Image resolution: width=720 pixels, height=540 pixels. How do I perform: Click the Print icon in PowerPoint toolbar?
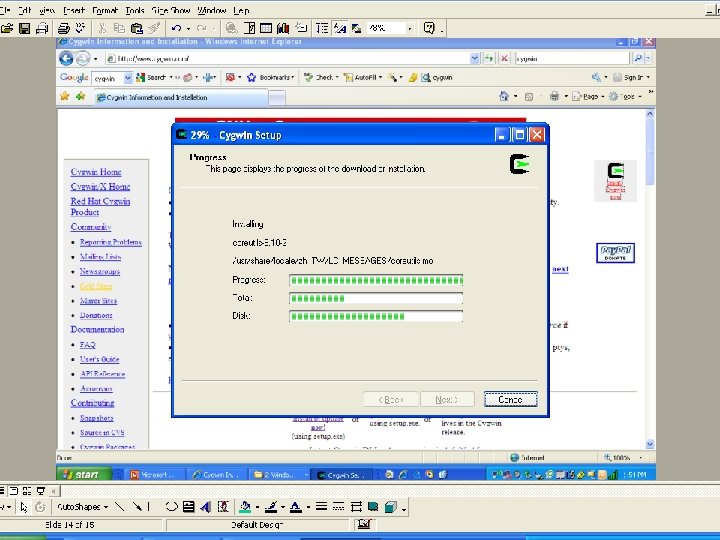63,28
